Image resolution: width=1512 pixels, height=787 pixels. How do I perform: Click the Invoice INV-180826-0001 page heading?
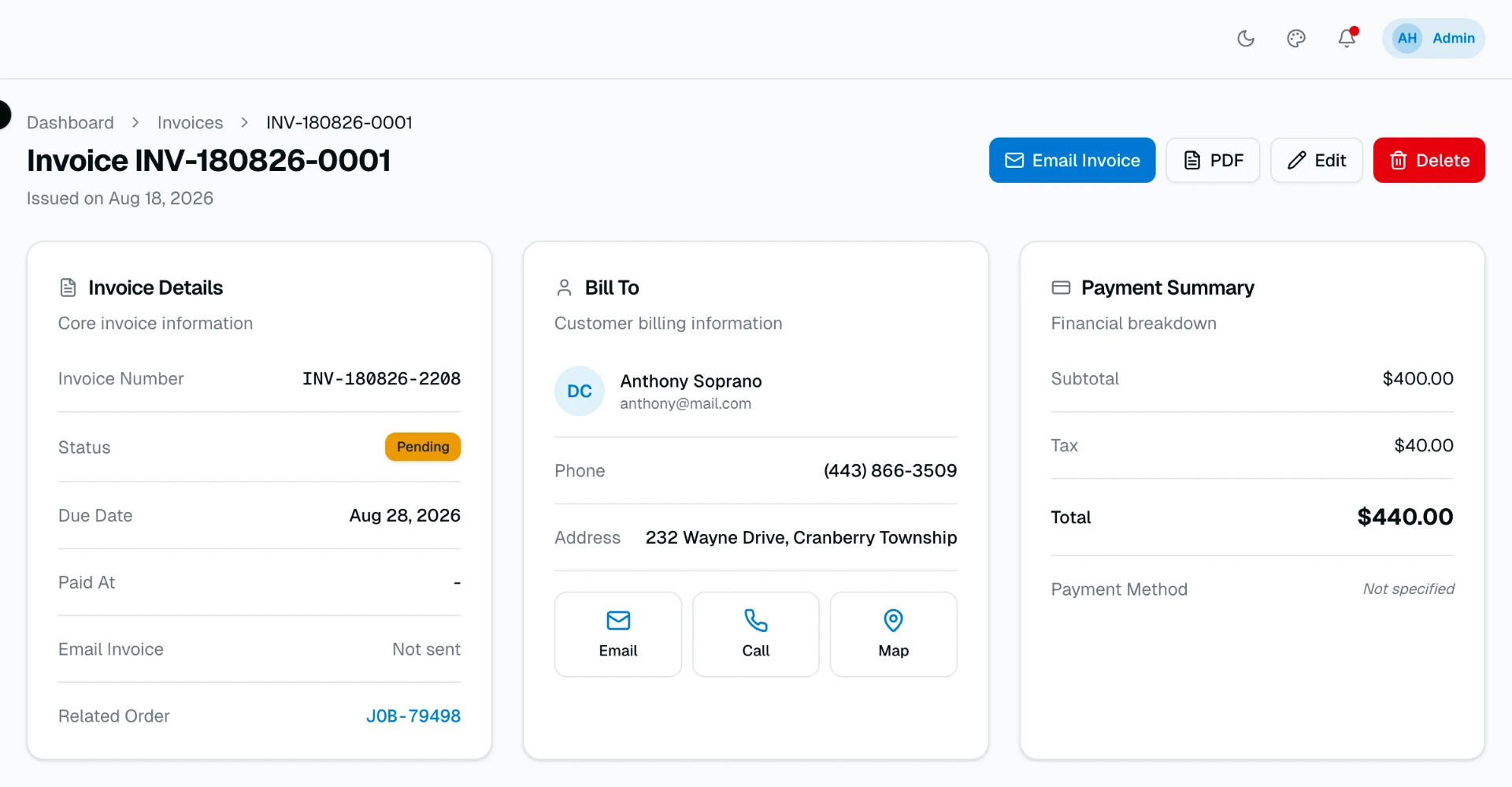tap(209, 161)
